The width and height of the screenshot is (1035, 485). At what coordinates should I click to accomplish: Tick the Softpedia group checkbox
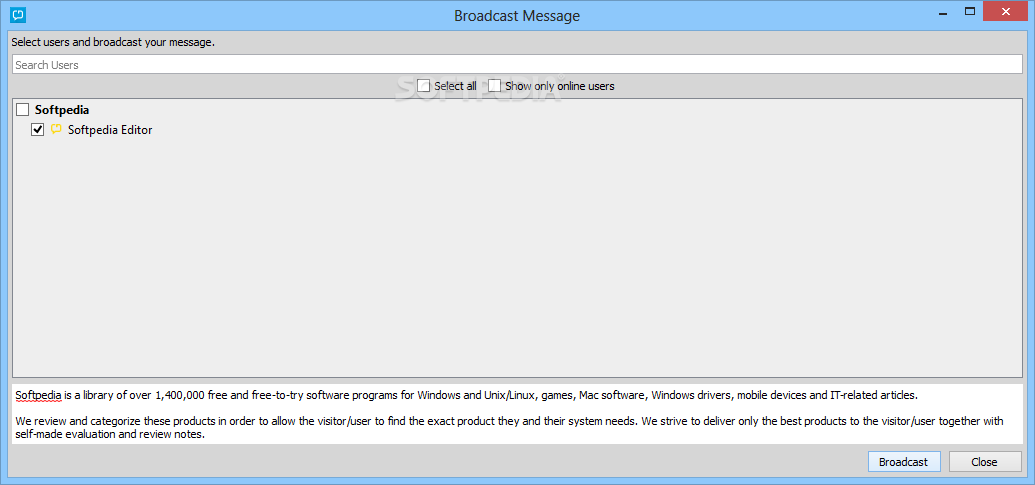[22, 110]
